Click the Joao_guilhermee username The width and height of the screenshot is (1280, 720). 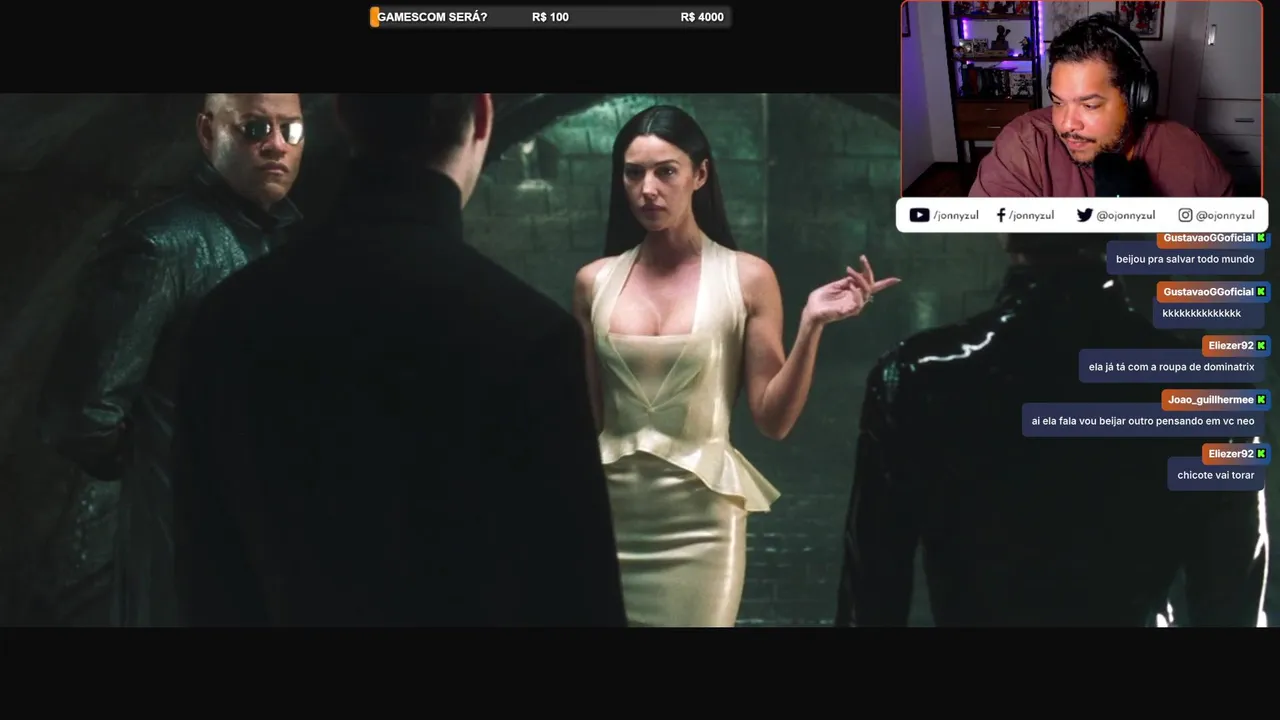[1210, 400]
